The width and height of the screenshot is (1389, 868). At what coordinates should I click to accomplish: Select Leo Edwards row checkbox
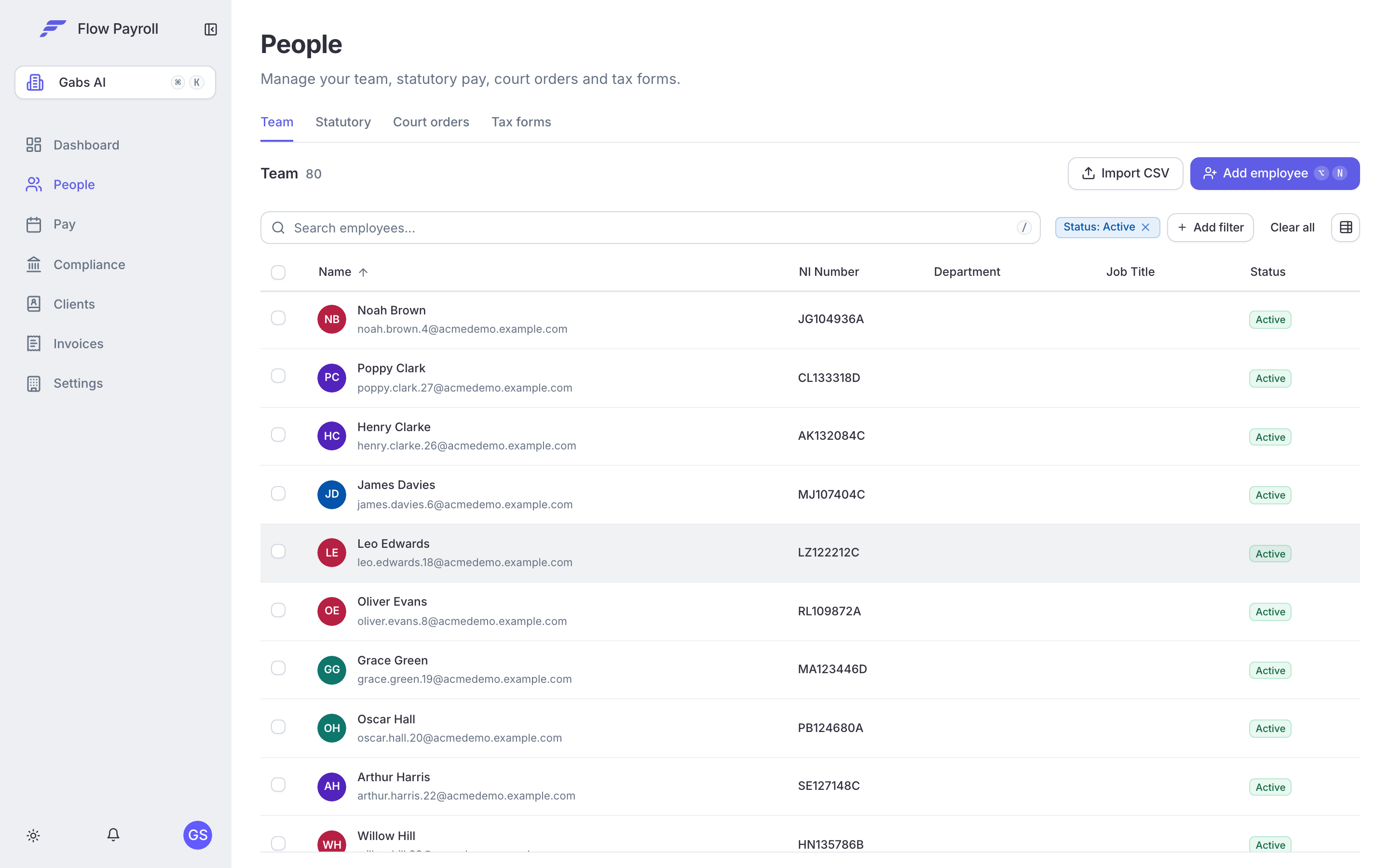point(278,551)
